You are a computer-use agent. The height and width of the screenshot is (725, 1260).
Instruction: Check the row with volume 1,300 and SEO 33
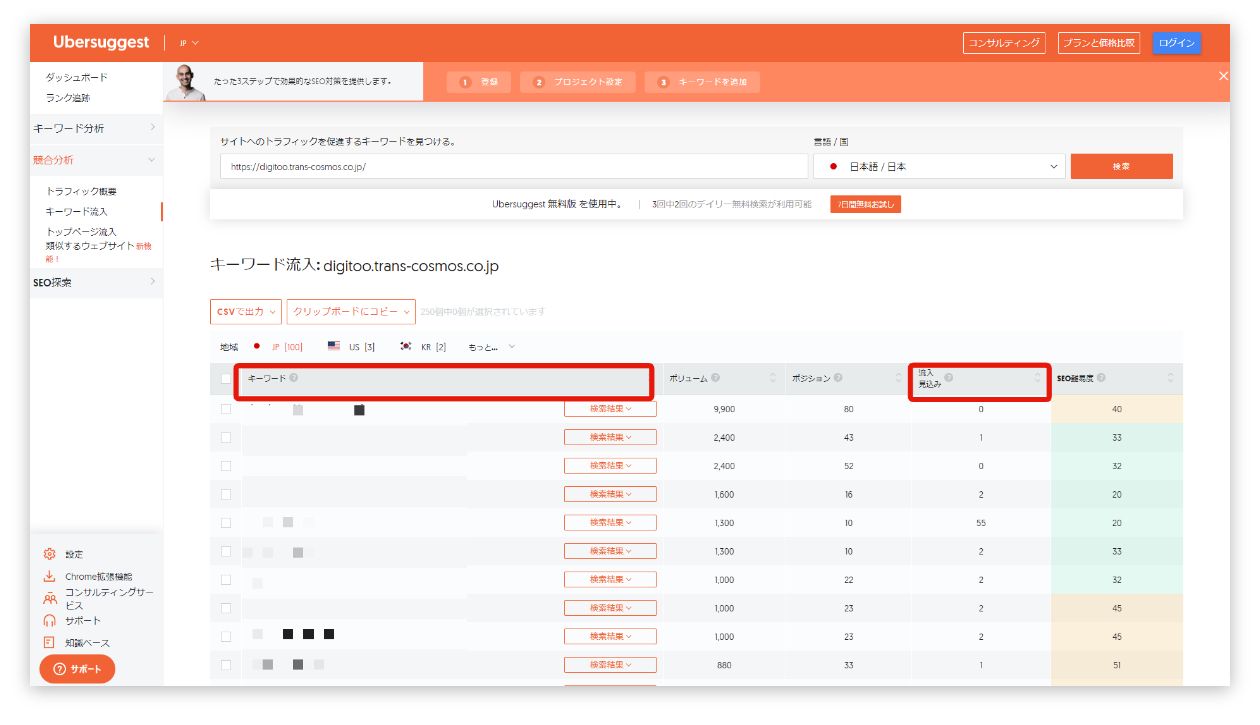[x=226, y=551]
